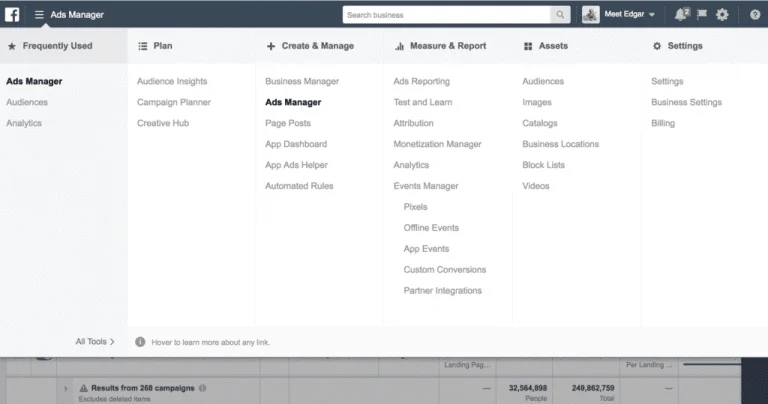
Task: Open Block Lists
Action: click(x=543, y=165)
